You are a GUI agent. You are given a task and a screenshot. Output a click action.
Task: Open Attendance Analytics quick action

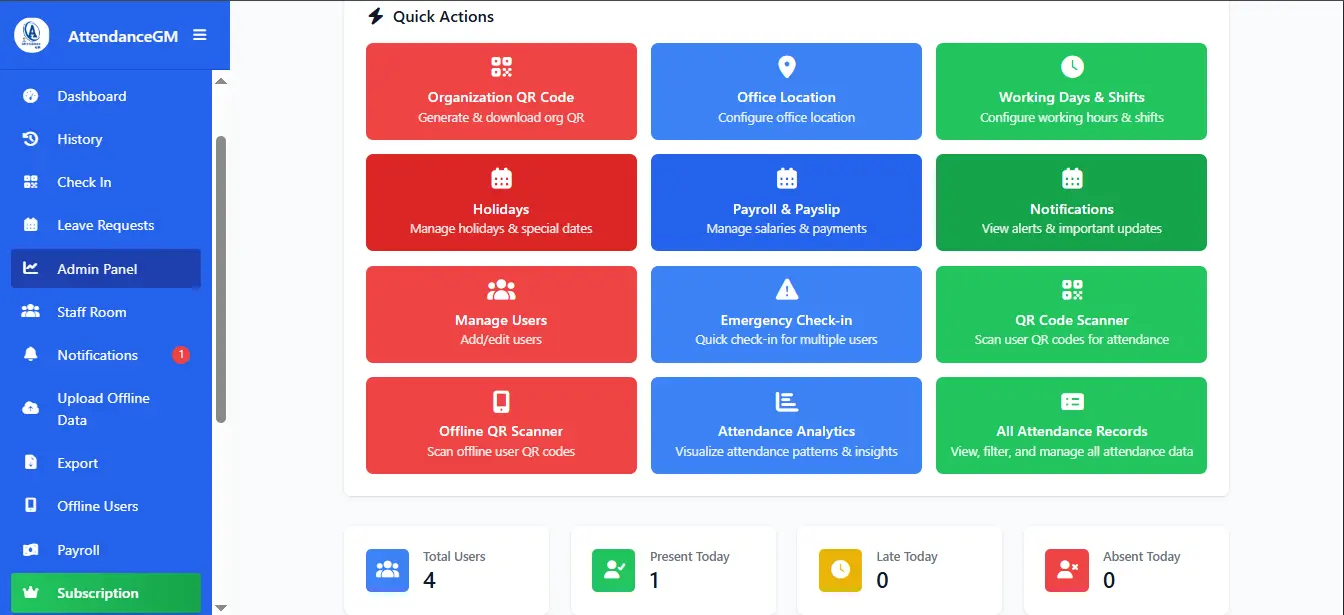786,425
